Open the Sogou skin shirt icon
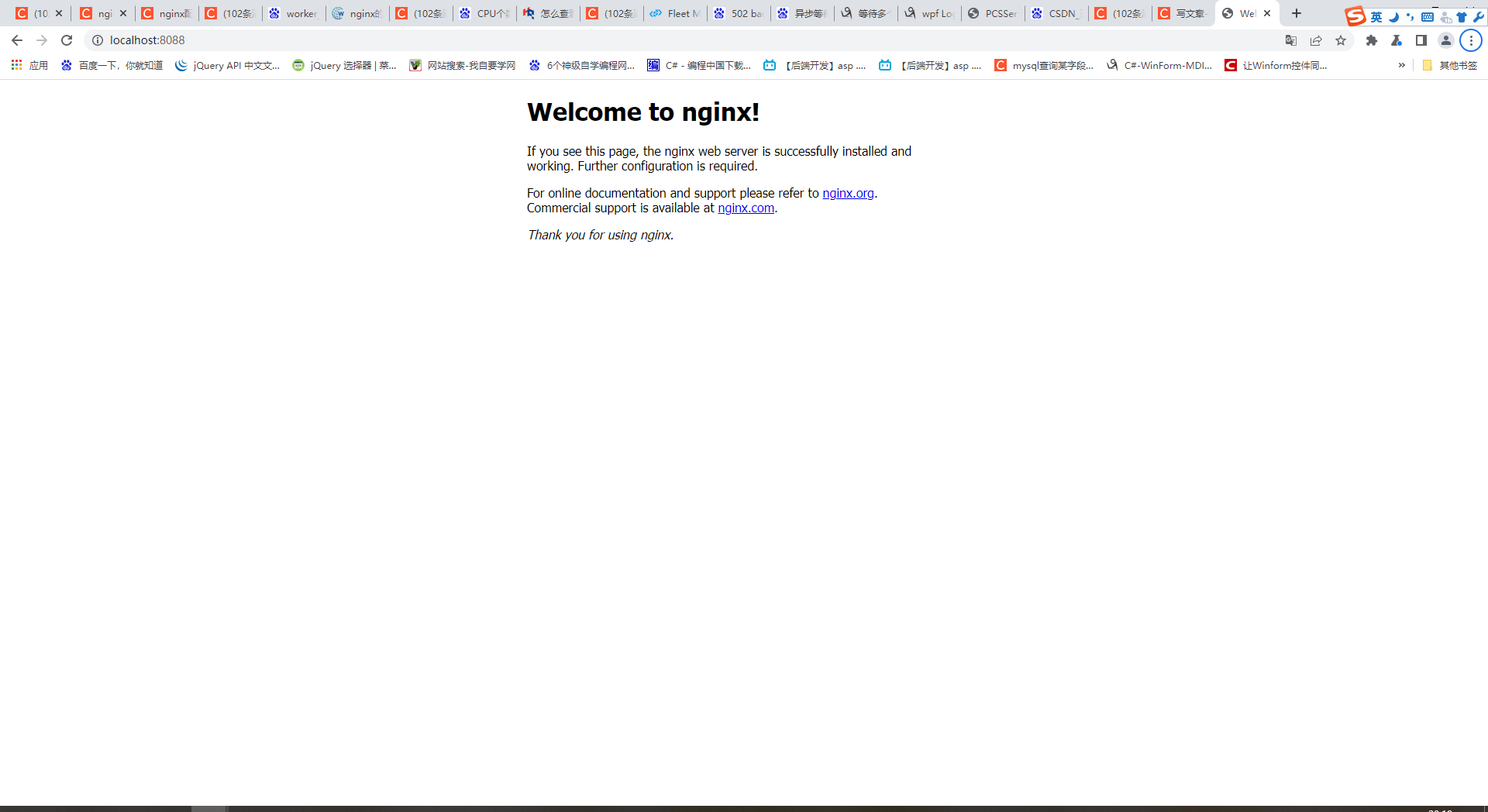The height and width of the screenshot is (812, 1488). [1462, 17]
